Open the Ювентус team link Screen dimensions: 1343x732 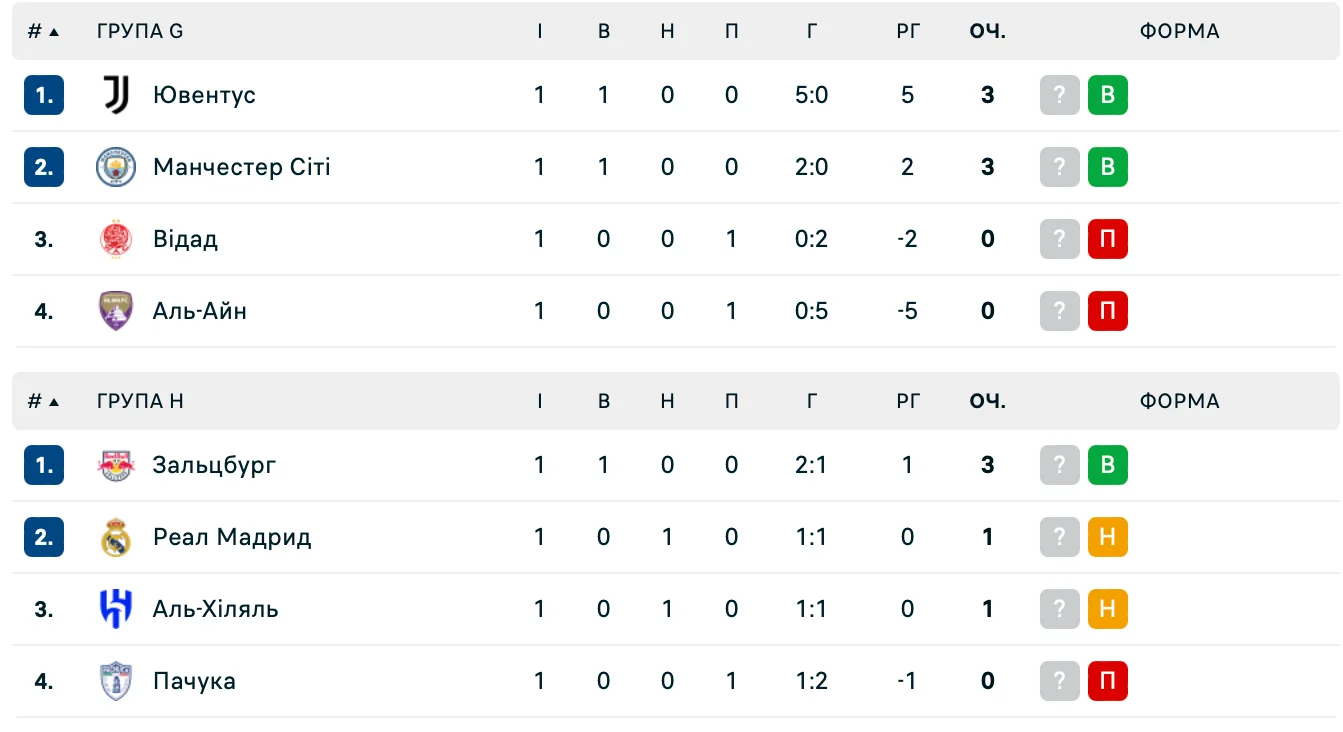coord(204,95)
